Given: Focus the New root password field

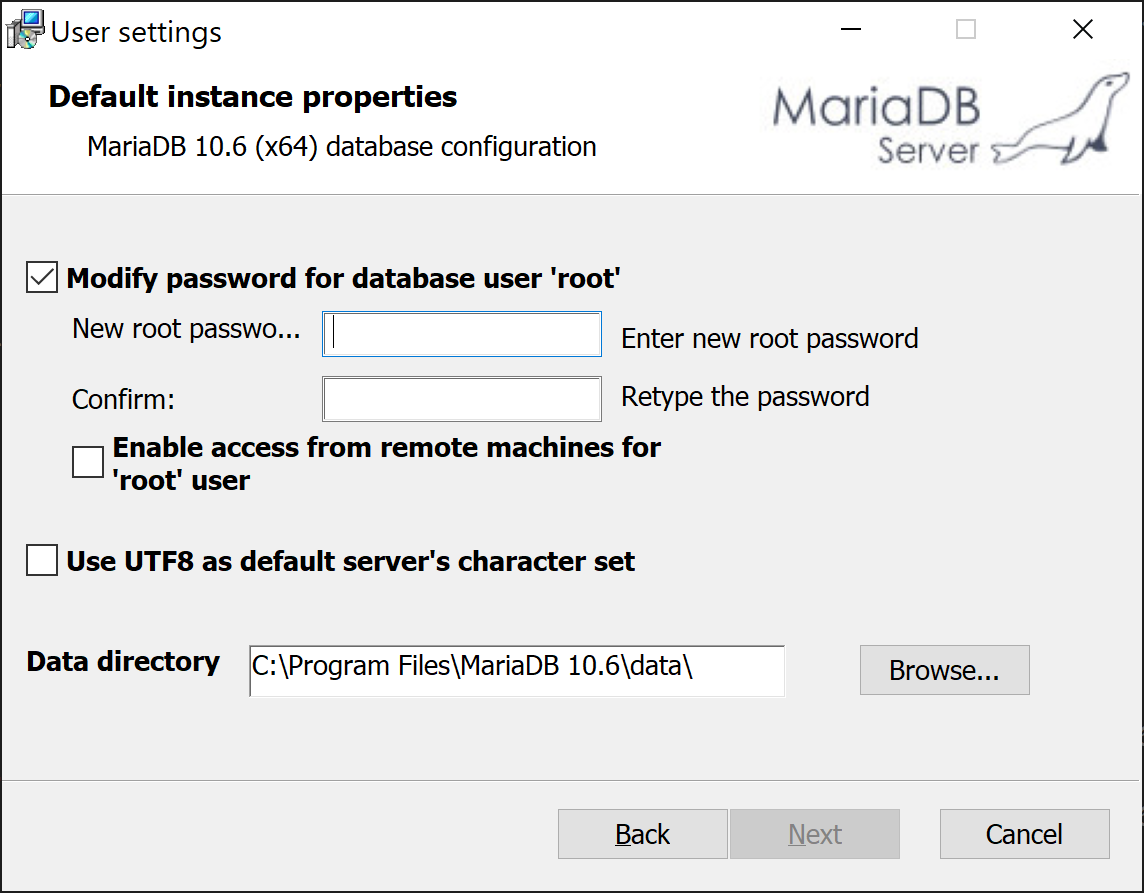Looking at the screenshot, I should (x=462, y=335).
